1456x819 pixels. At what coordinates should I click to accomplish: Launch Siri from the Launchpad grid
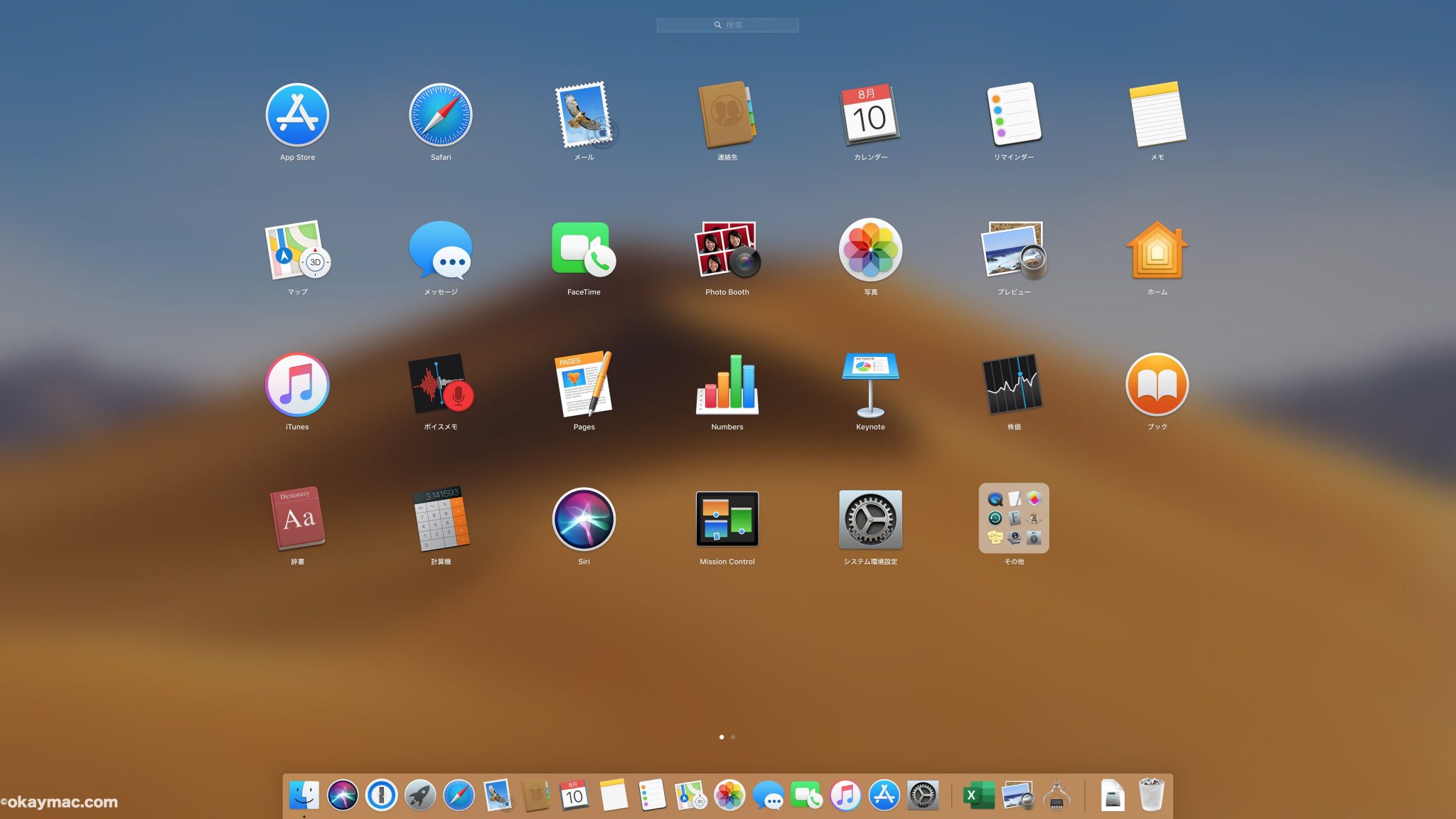[x=584, y=519]
